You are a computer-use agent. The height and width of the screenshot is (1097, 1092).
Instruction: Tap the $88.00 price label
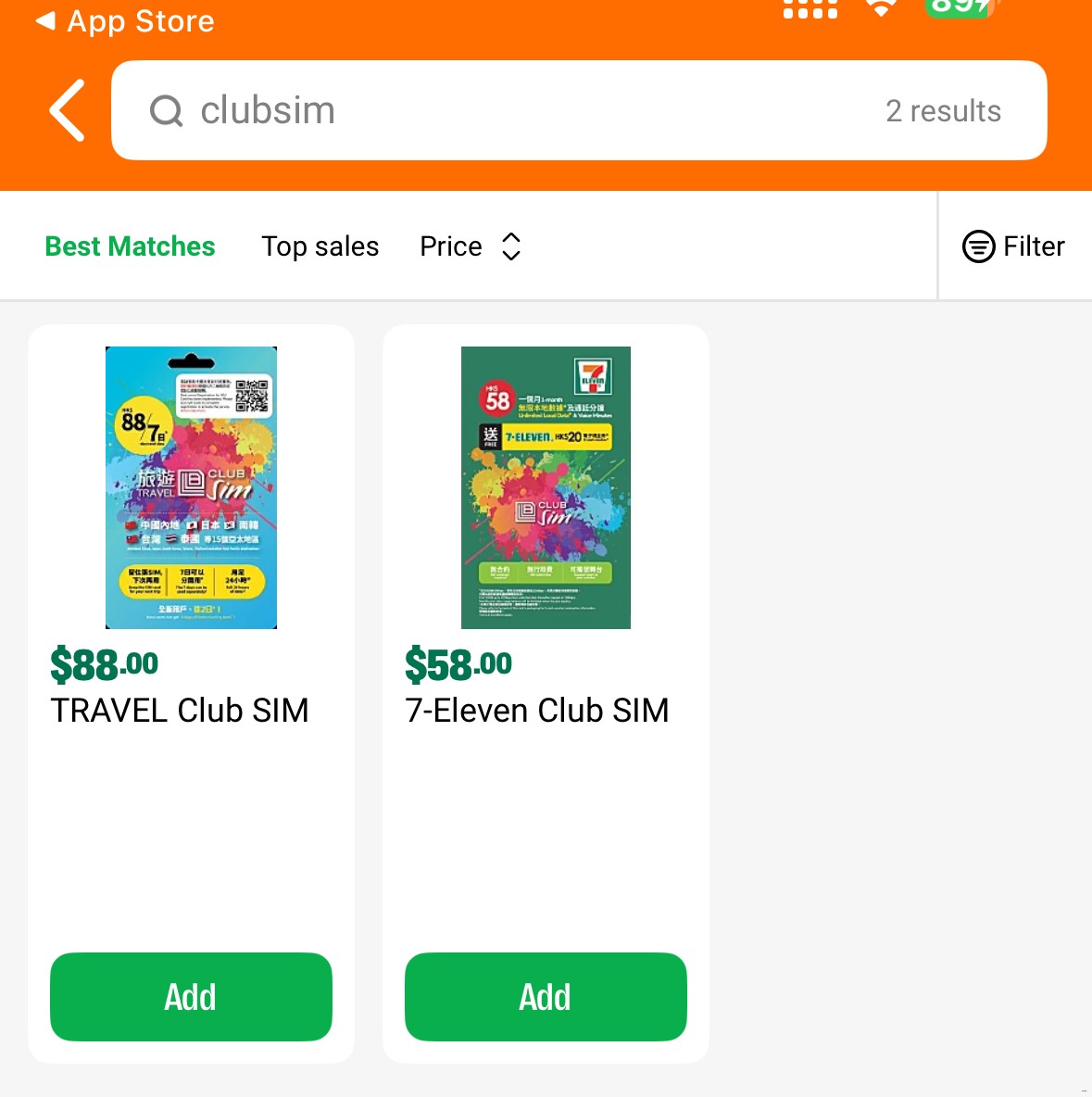tap(105, 664)
